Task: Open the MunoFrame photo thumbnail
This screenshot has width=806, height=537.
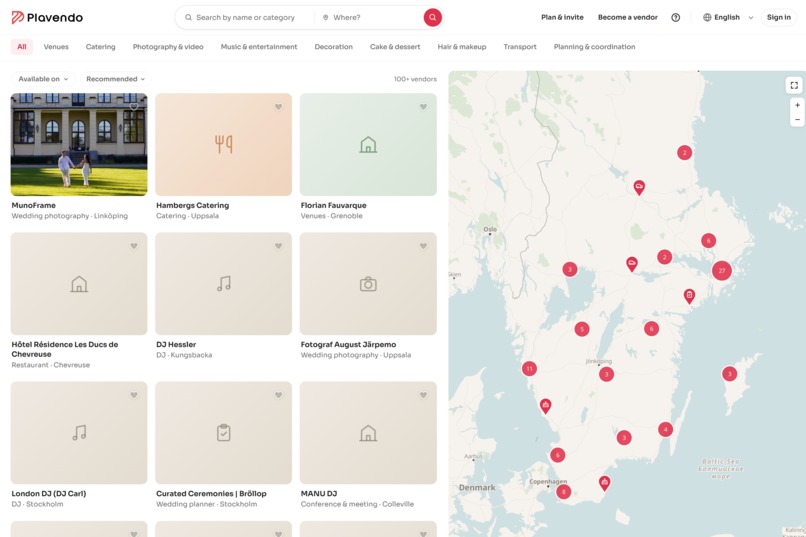Action: (79, 144)
